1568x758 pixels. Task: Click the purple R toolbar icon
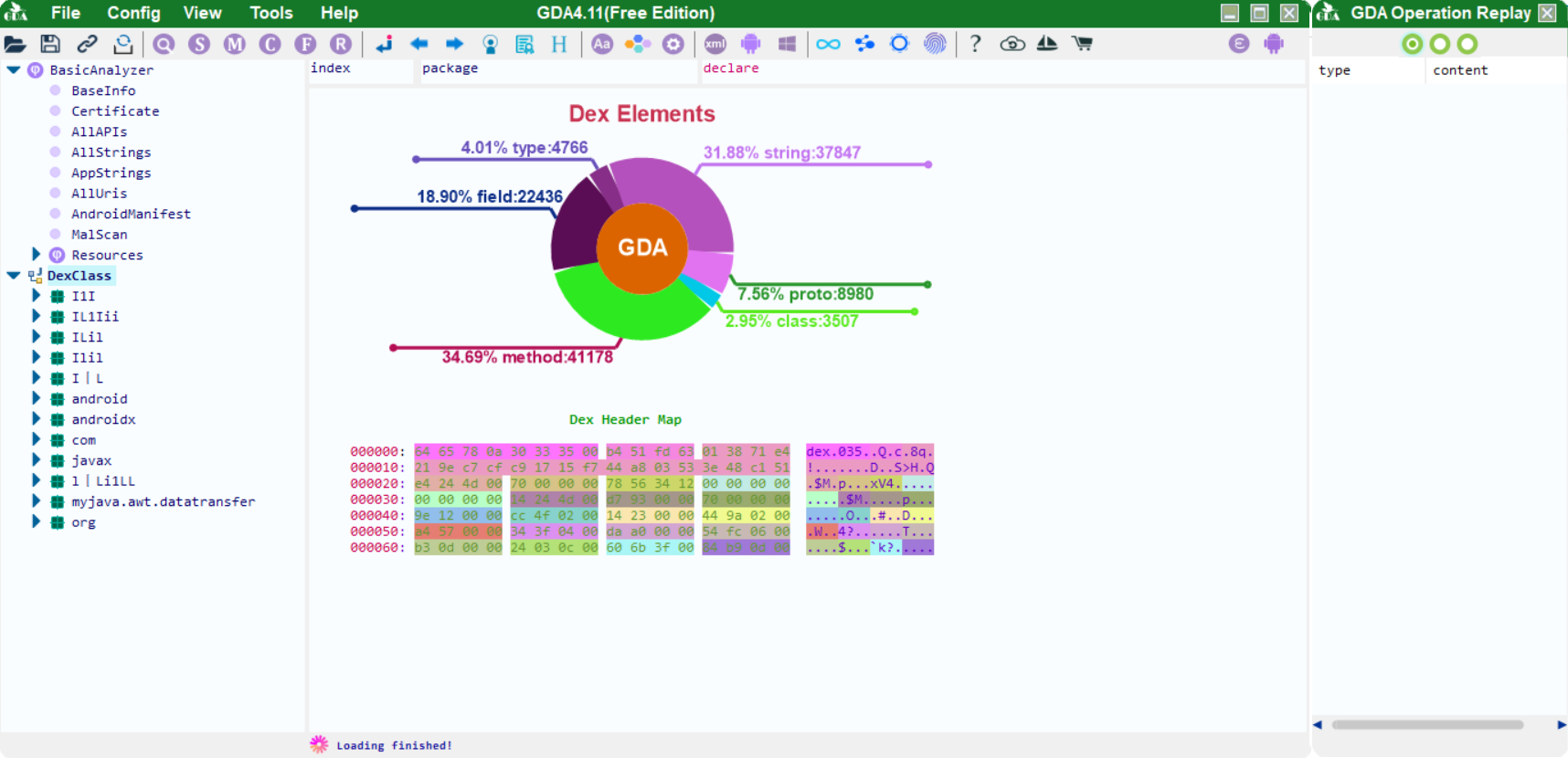[x=341, y=44]
